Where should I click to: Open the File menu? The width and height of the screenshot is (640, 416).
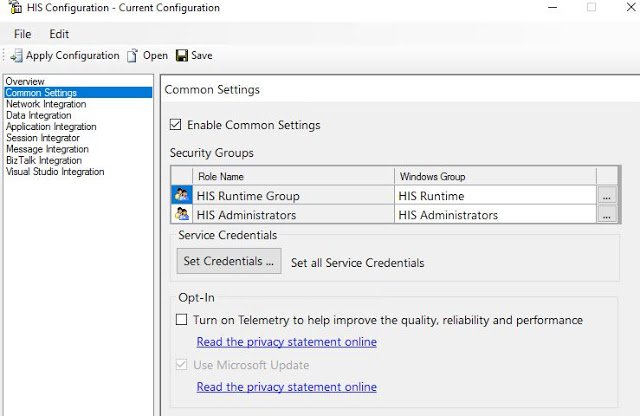point(22,34)
